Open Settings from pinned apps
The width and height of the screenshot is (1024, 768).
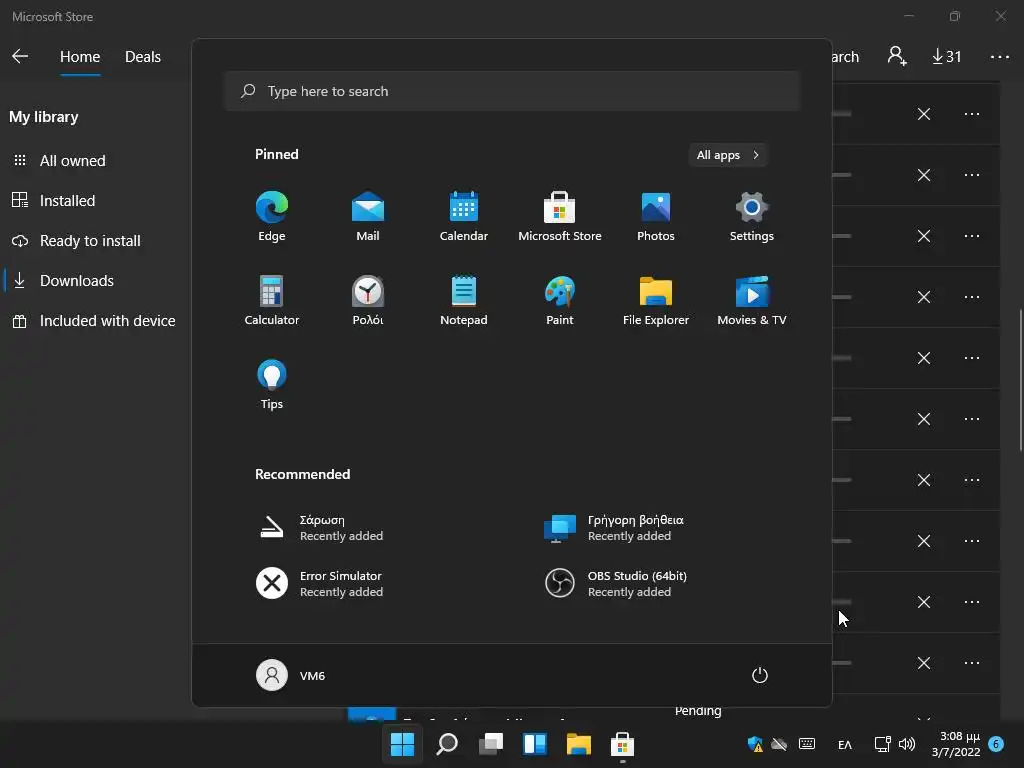pos(752,217)
